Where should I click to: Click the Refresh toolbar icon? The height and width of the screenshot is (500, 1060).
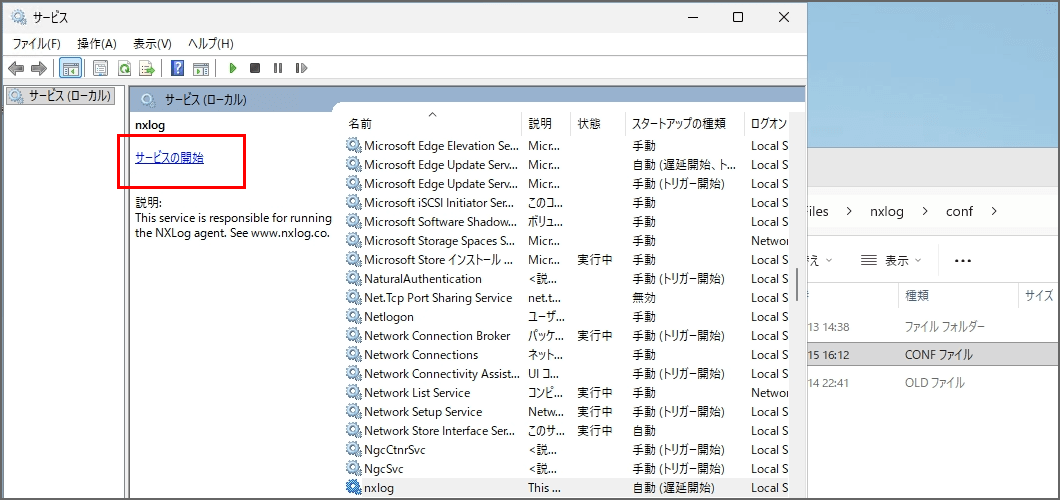pyautogui.click(x=124, y=68)
